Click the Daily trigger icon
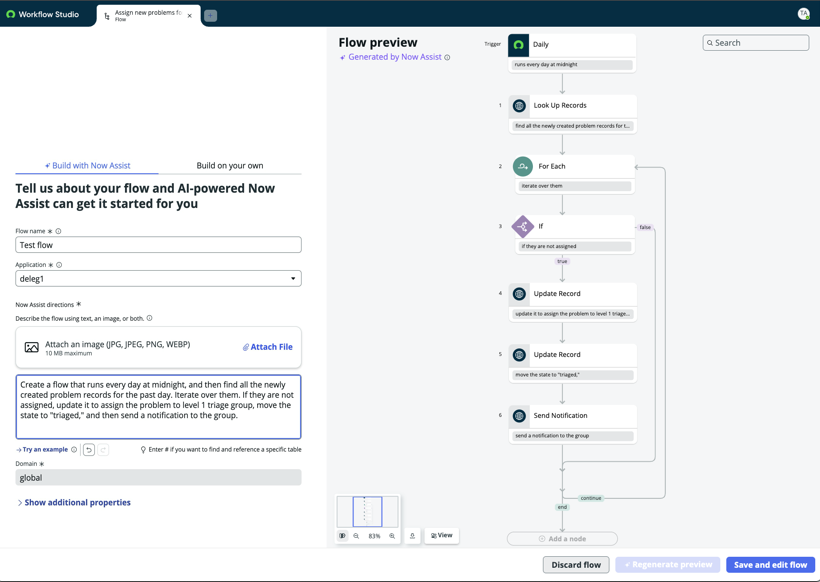This screenshot has height=582, width=820. pos(518,45)
